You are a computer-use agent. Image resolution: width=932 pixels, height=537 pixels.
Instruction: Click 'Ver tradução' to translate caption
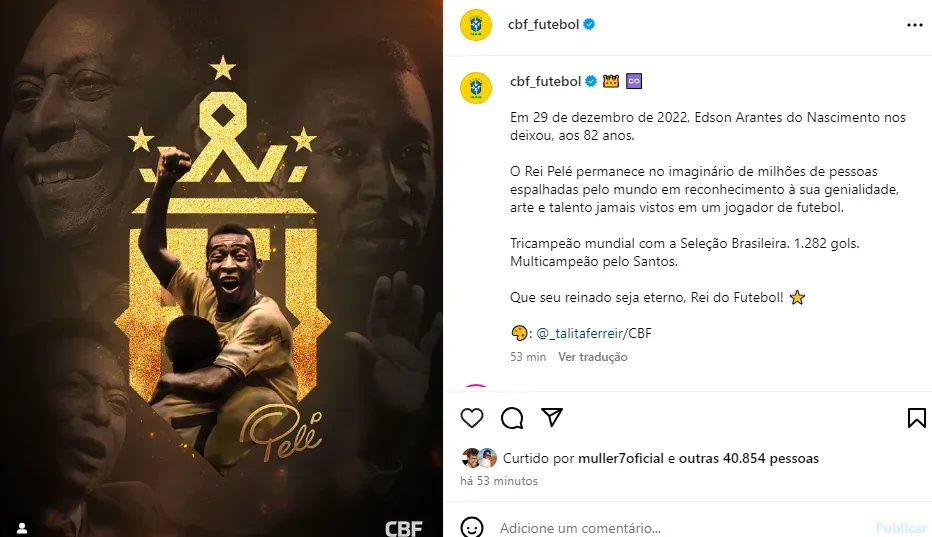(x=593, y=357)
